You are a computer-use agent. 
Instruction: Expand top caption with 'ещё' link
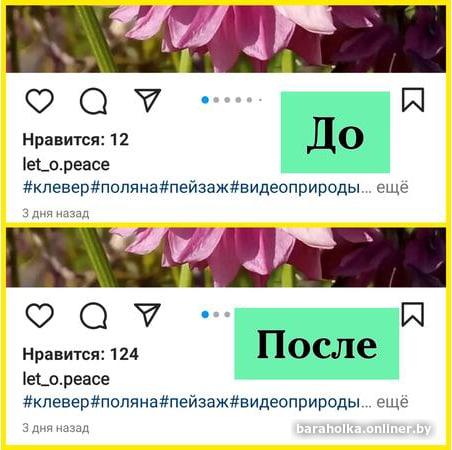(392, 187)
